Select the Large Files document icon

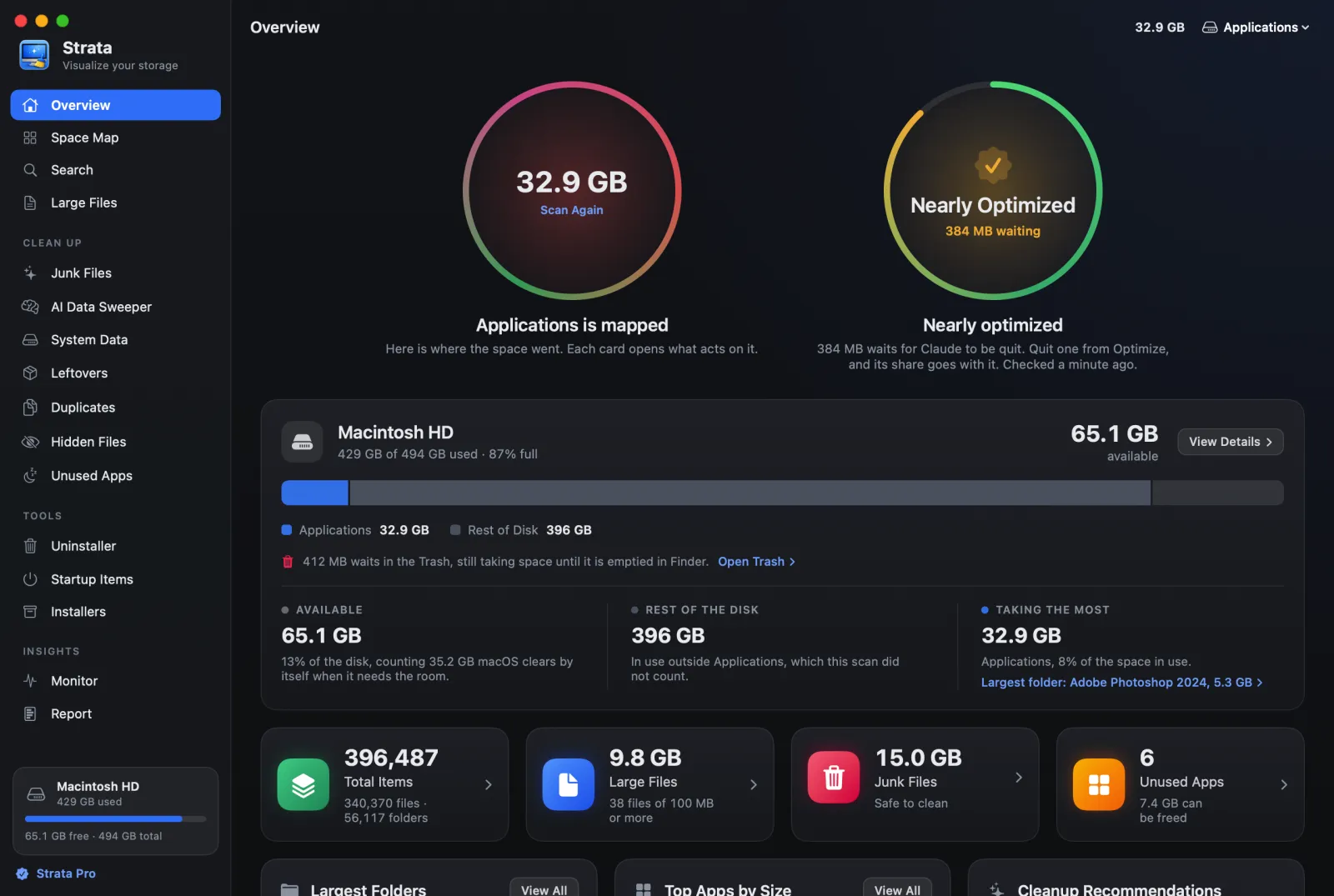tap(30, 203)
